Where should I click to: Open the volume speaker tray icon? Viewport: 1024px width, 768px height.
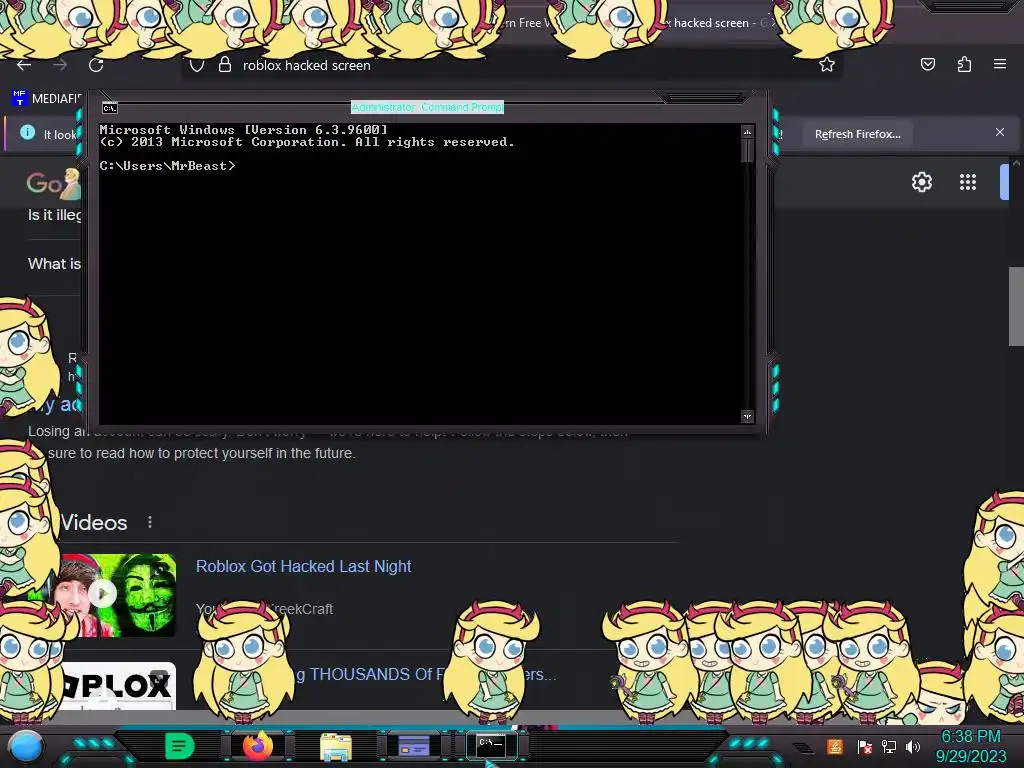coord(913,746)
